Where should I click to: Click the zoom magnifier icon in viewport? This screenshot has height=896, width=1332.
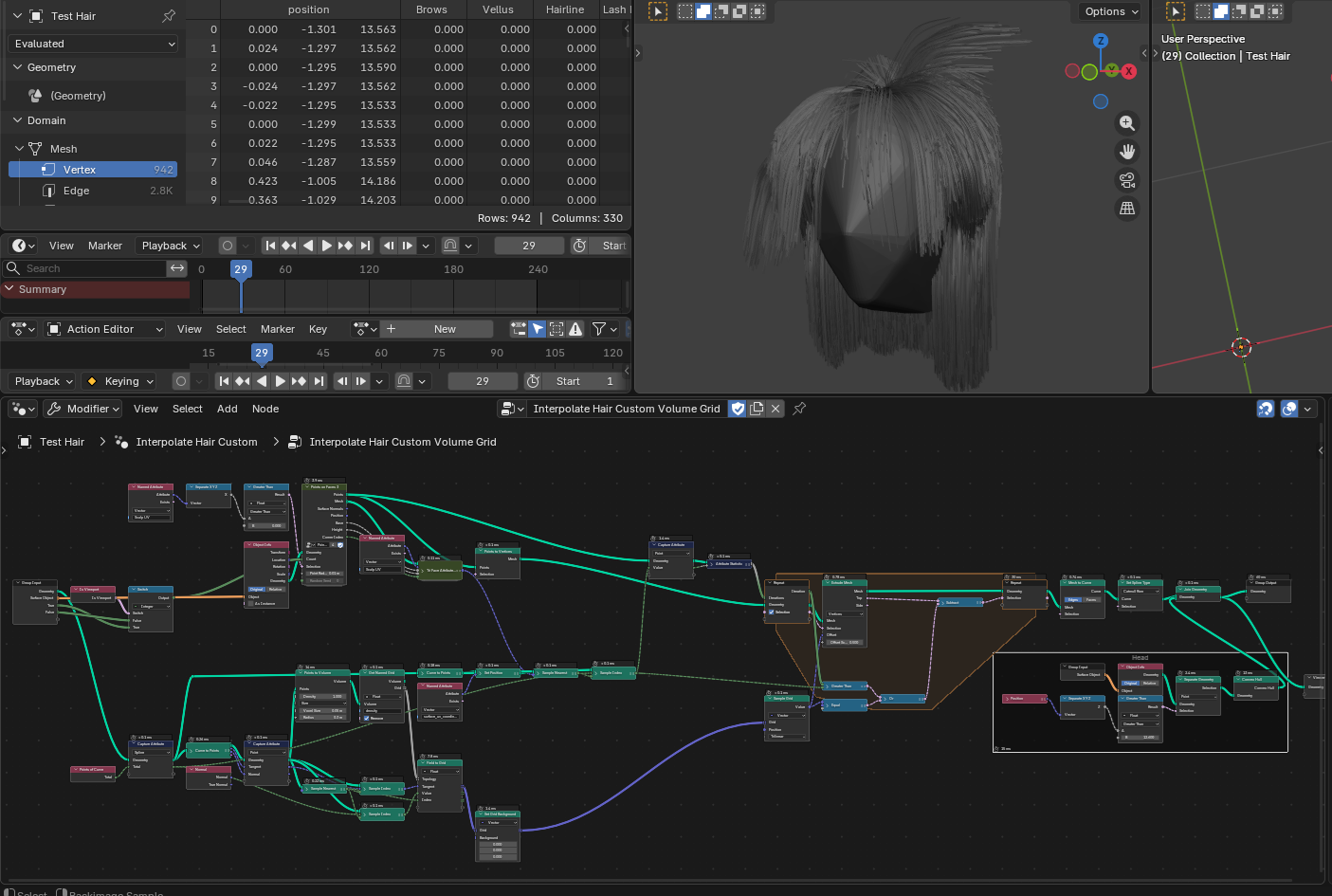1127,123
